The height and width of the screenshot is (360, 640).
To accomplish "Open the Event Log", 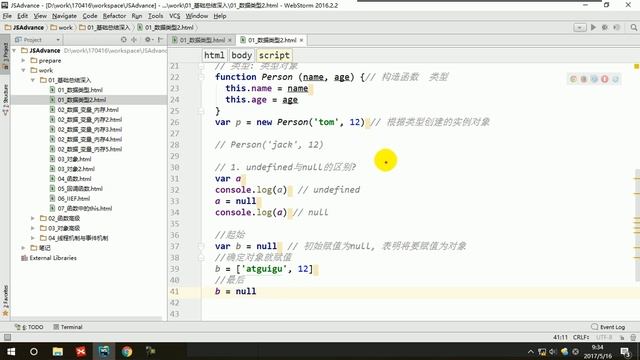I will point(608,327).
